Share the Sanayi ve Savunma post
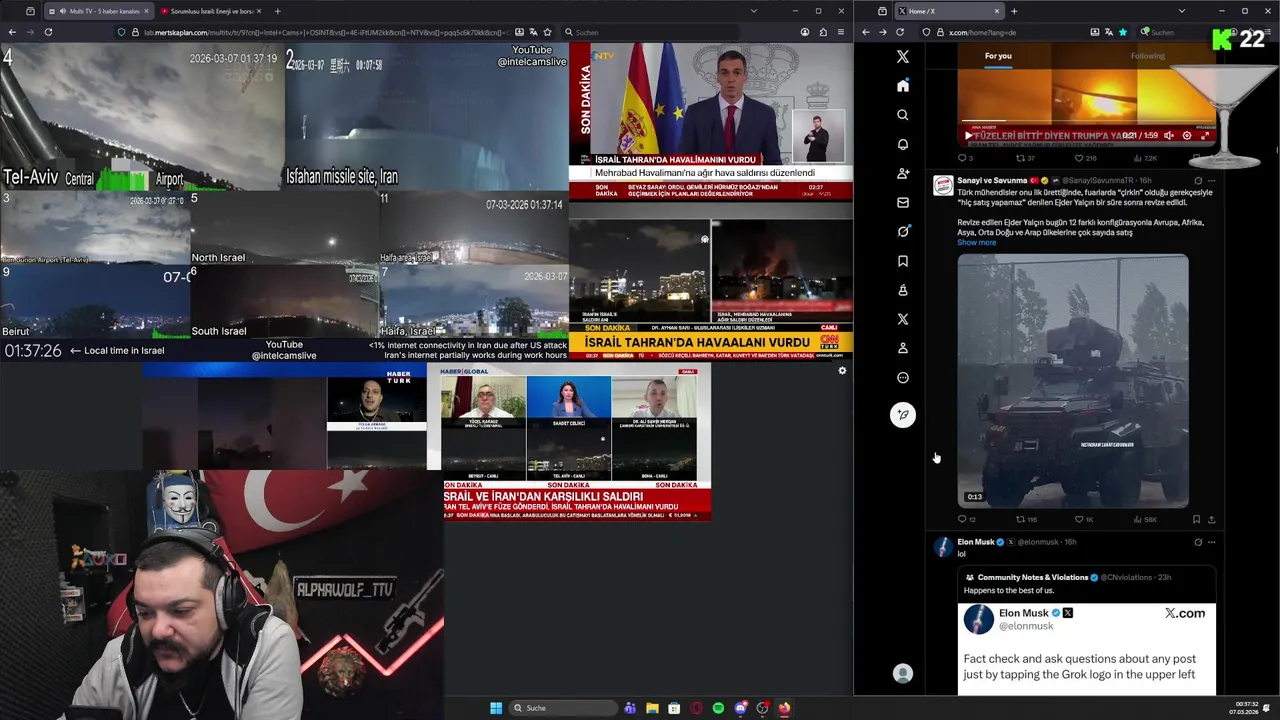The height and width of the screenshot is (720, 1280). pos(1212,519)
